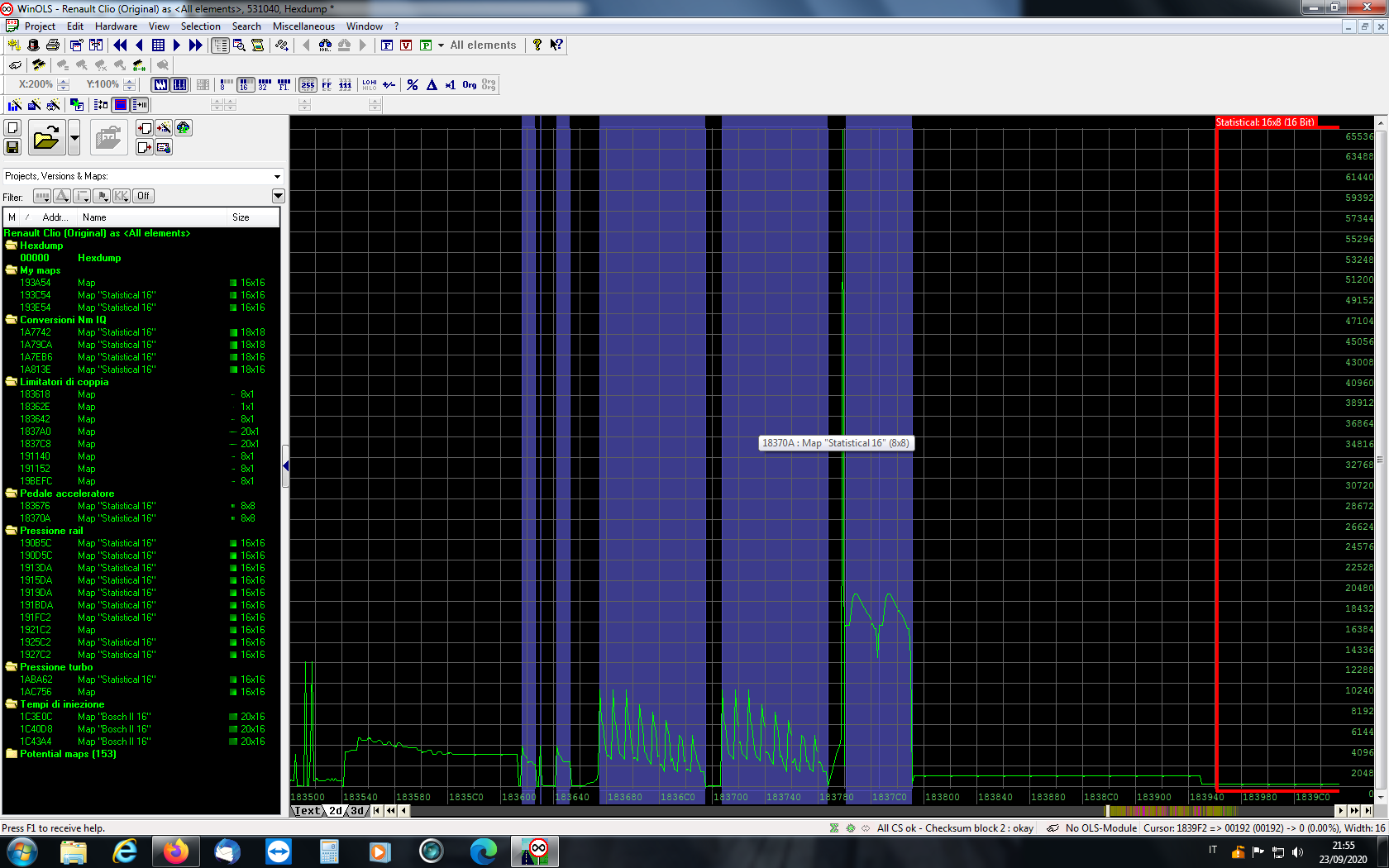1389x868 pixels.
Task: Turn the map filter Off button
Action: pos(143,196)
